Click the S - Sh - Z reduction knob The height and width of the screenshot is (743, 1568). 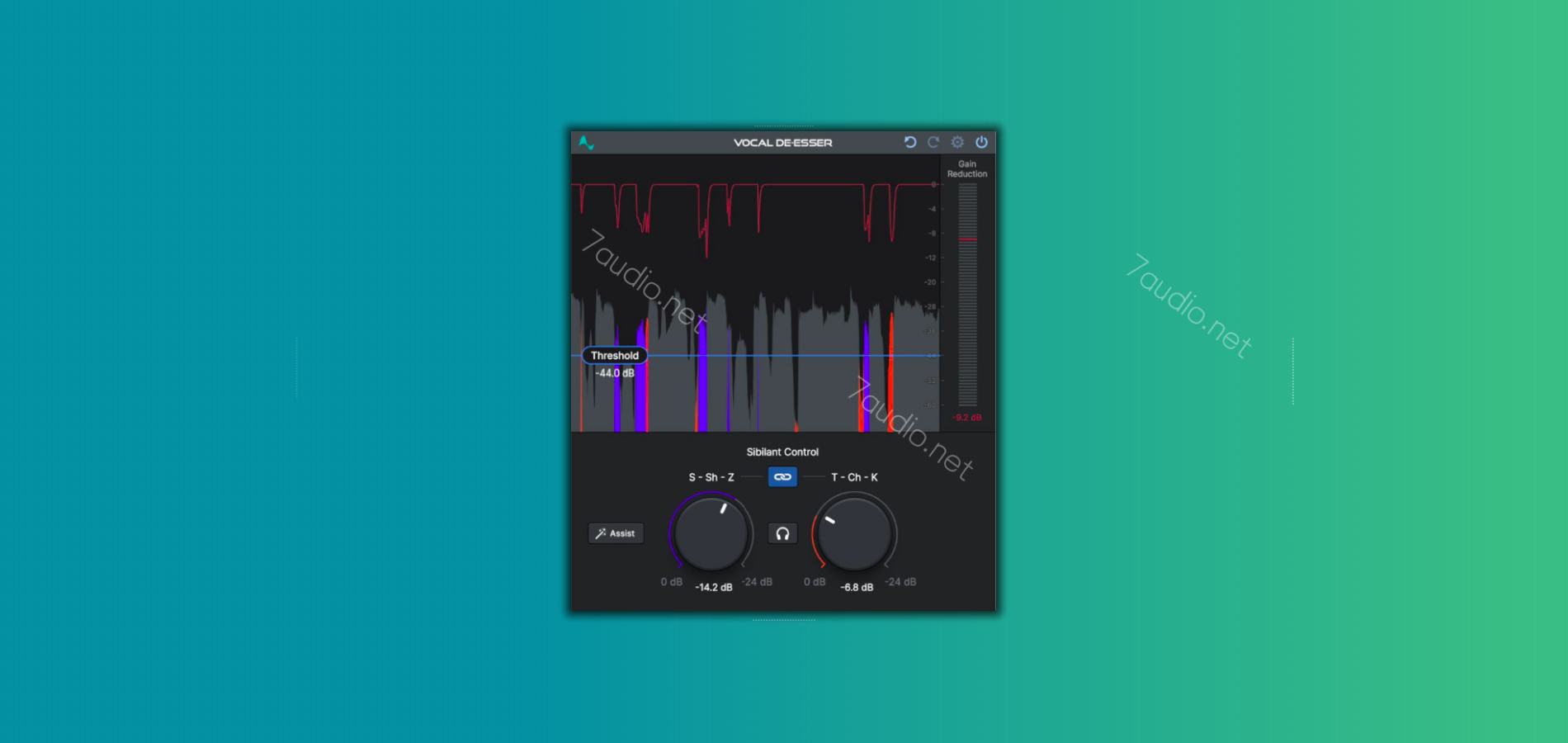(711, 533)
